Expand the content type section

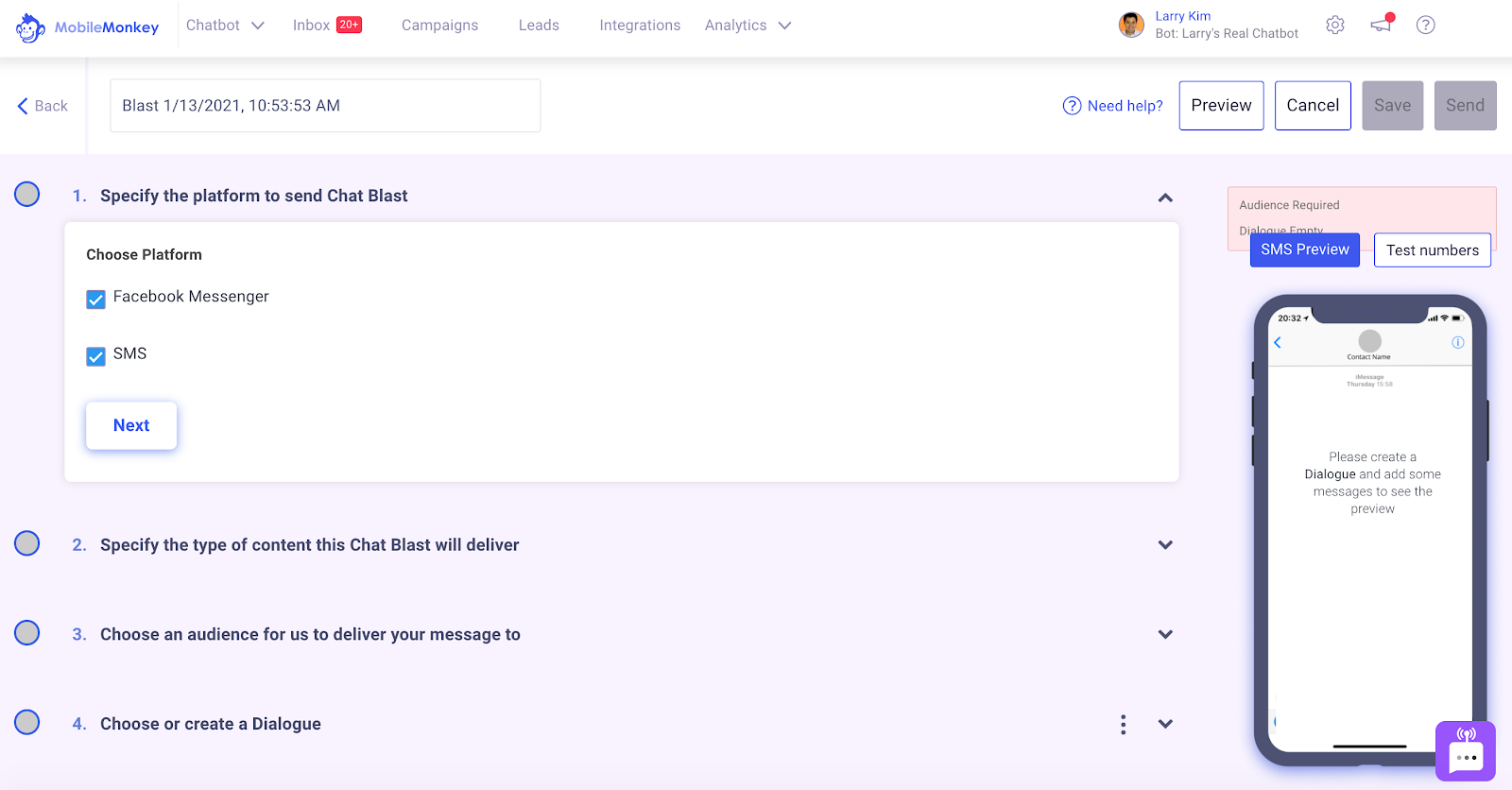pos(1165,545)
